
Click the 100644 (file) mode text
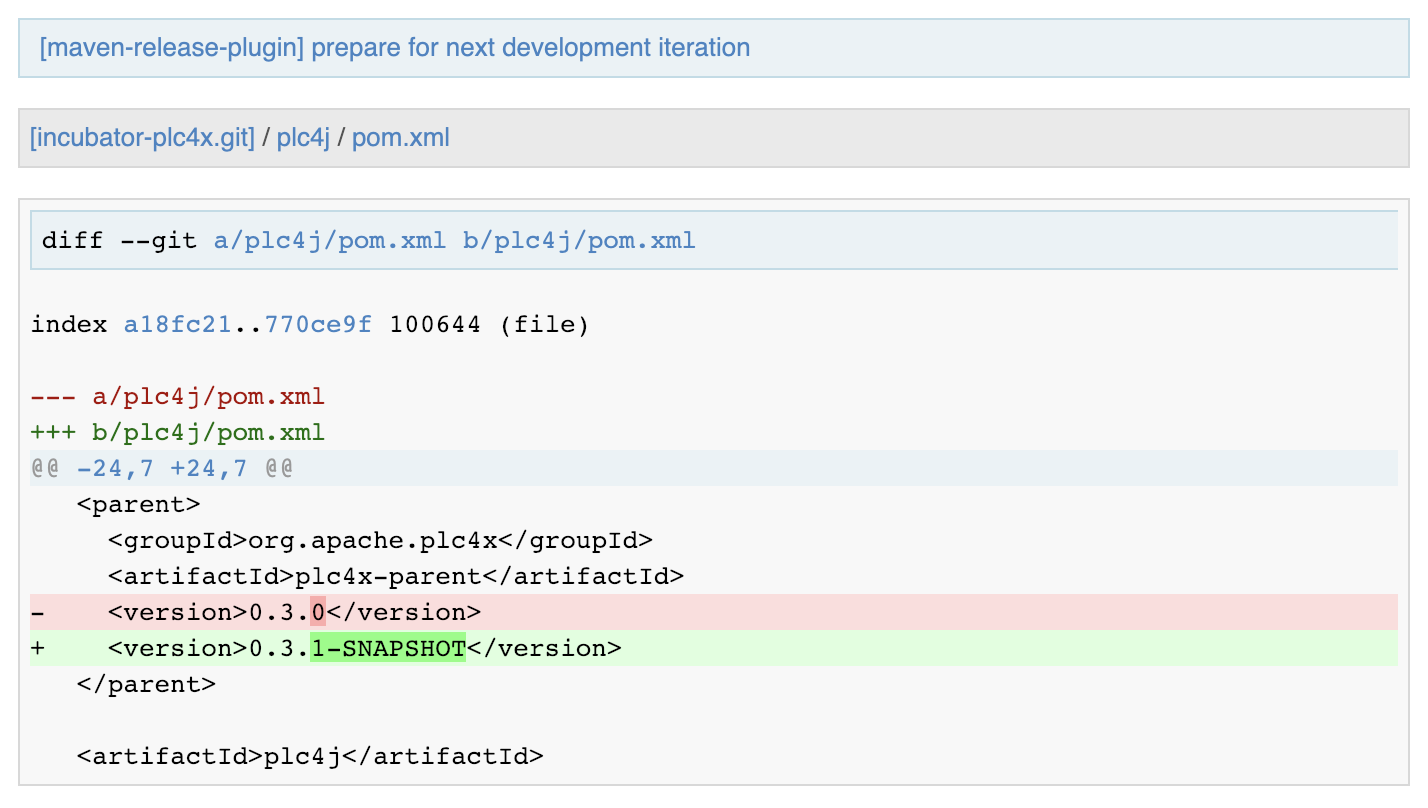pos(489,325)
